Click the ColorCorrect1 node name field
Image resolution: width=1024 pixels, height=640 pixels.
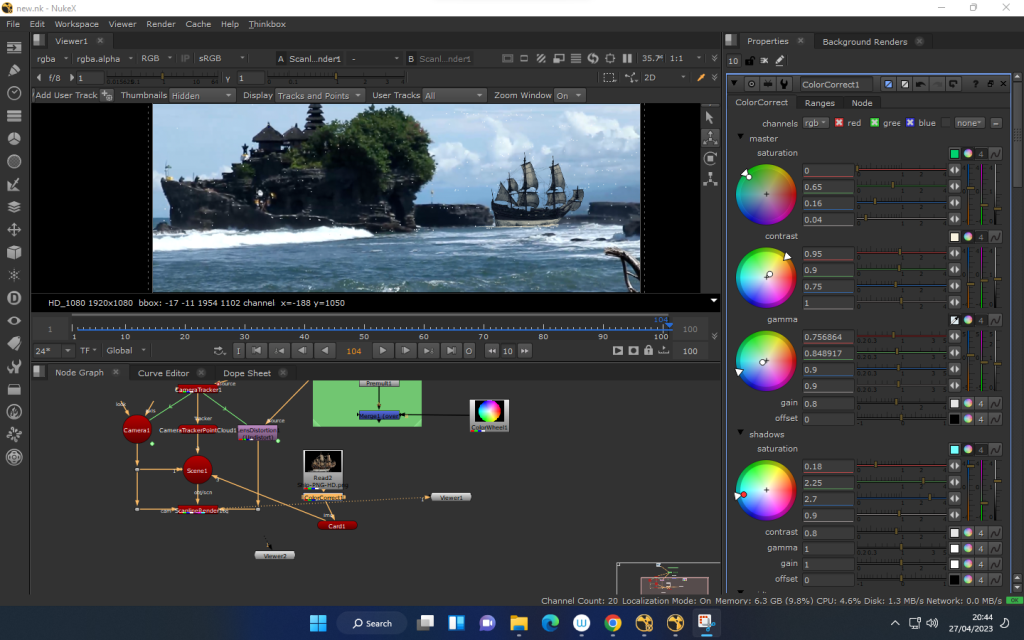coord(837,84)
